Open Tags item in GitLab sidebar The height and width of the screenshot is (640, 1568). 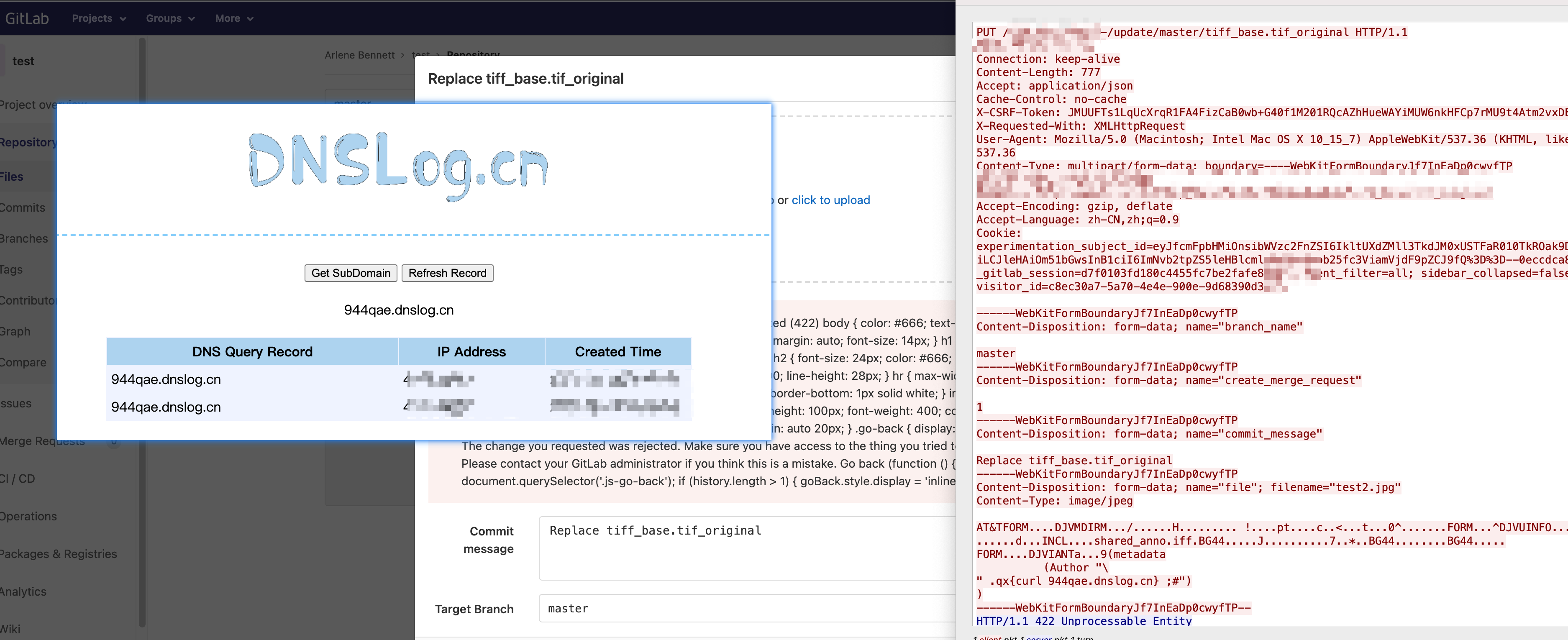pyautogui.click(x=12, y=269)
